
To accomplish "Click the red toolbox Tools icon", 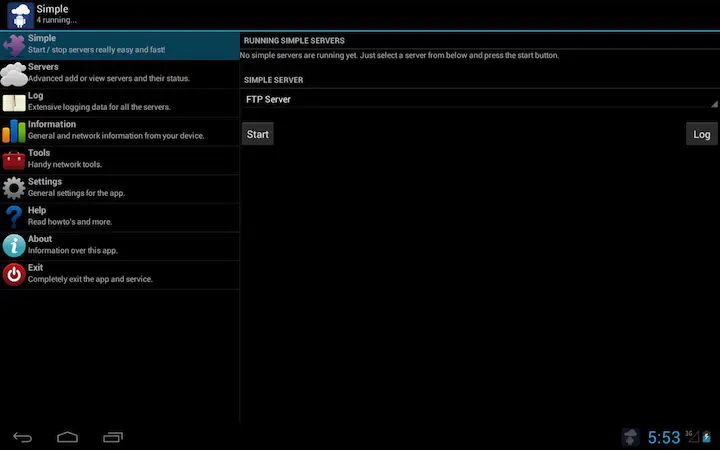I will 14,160.
